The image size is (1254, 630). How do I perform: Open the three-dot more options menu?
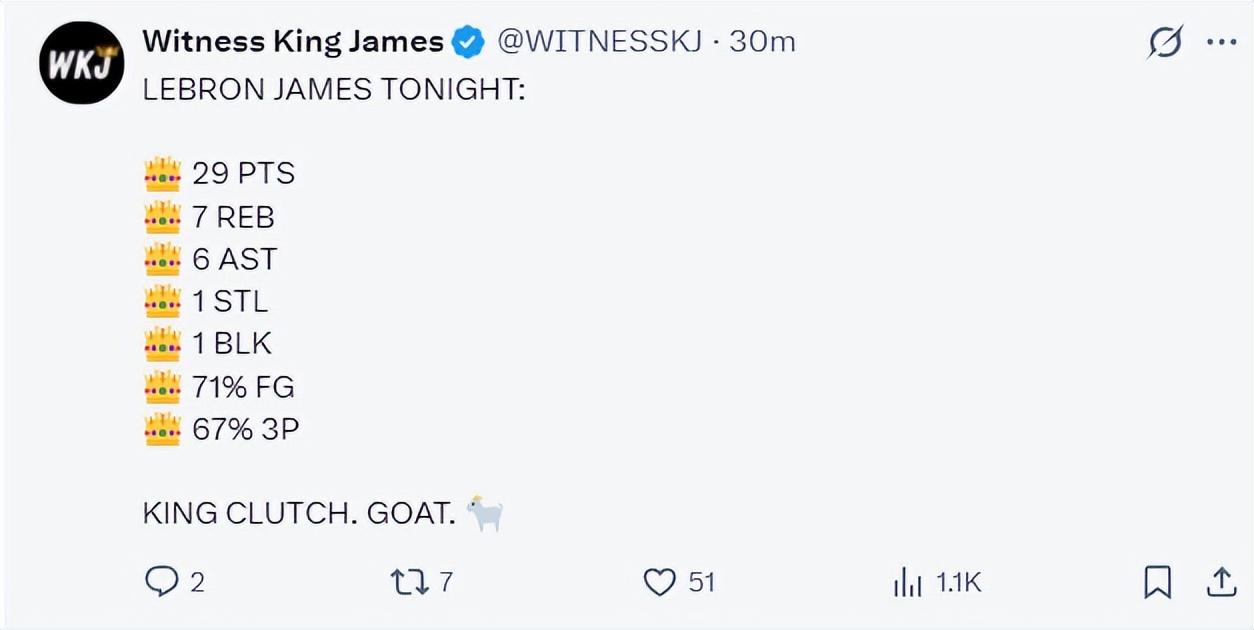(x=1221, y=42)
